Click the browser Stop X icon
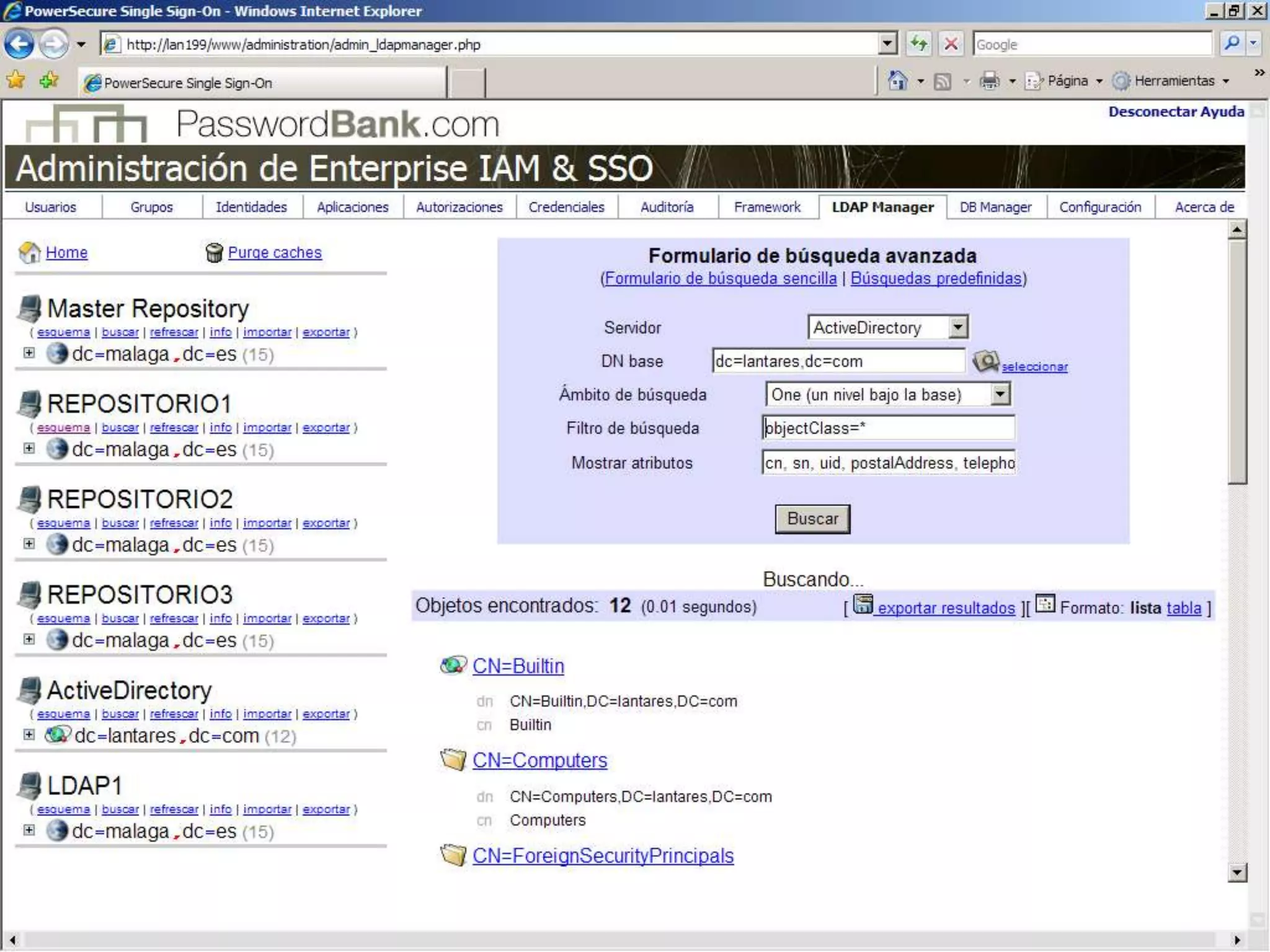The image size is (1270, 952). [951, 44]
